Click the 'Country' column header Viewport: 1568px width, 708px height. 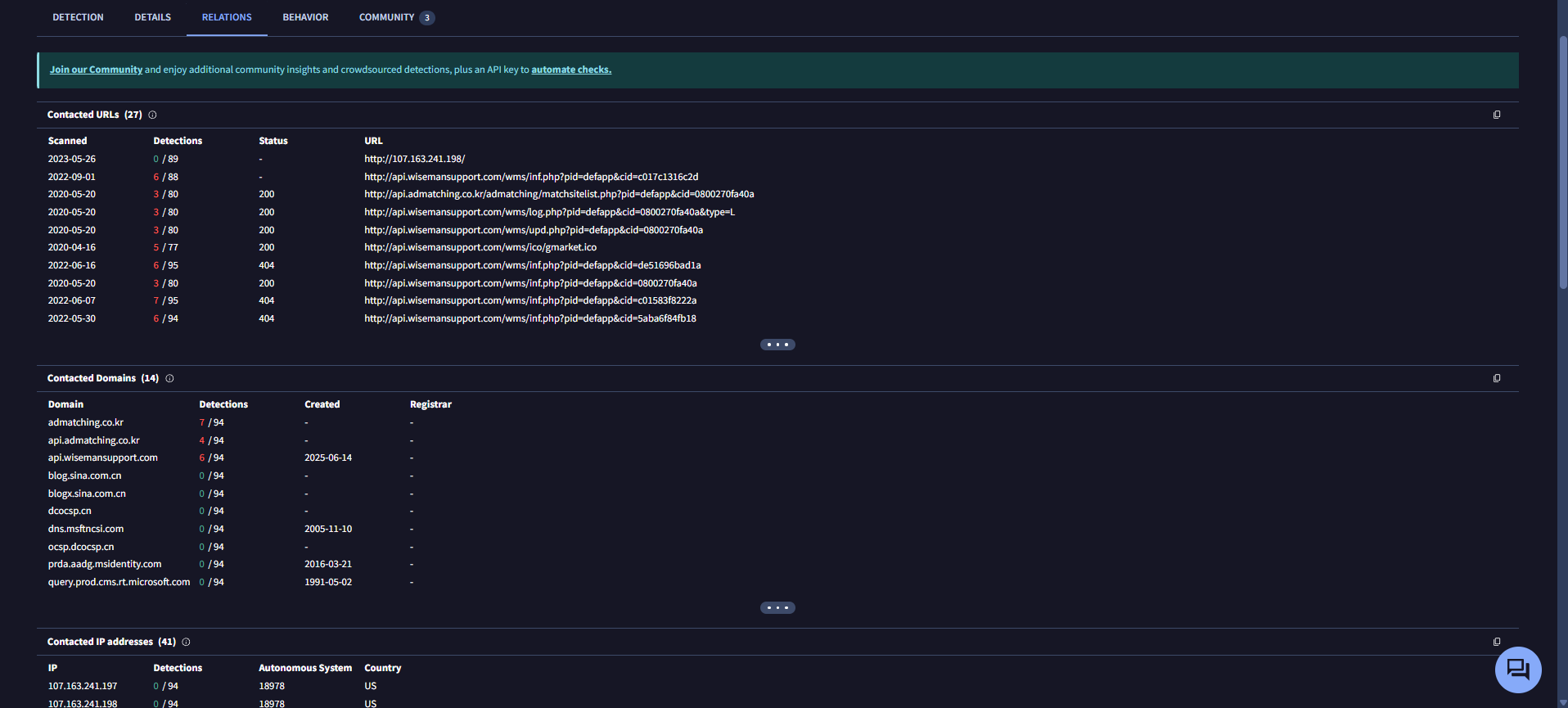(x=383, y=668)
